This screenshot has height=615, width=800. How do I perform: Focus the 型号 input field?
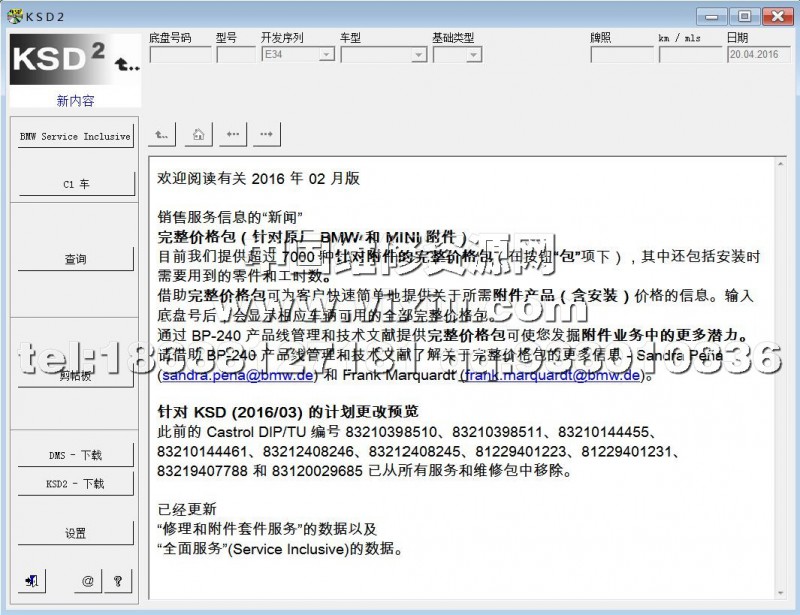236,54
